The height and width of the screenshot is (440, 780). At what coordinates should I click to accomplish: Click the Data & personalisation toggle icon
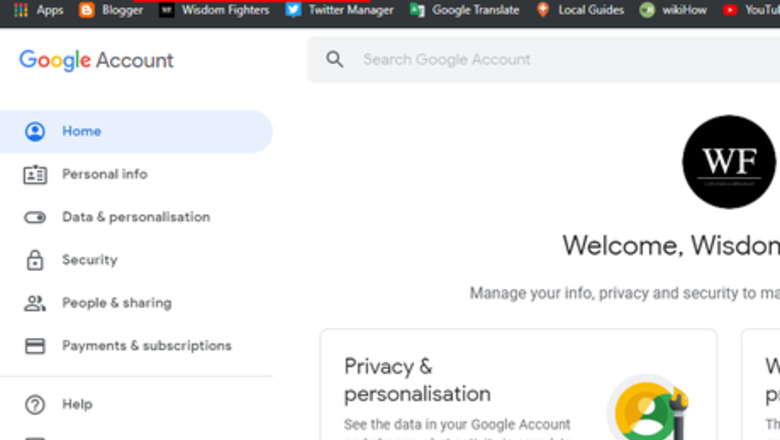point(35,217)
